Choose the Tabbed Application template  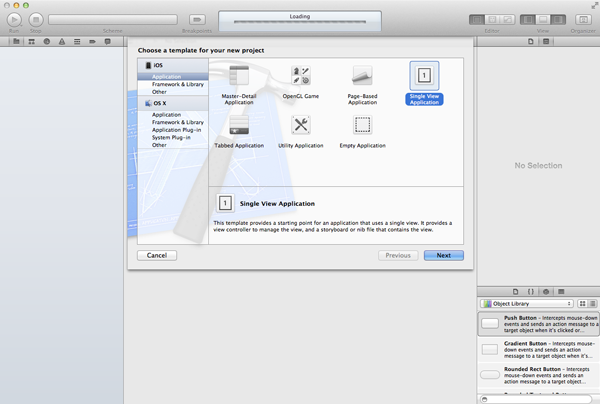point(239,132)
